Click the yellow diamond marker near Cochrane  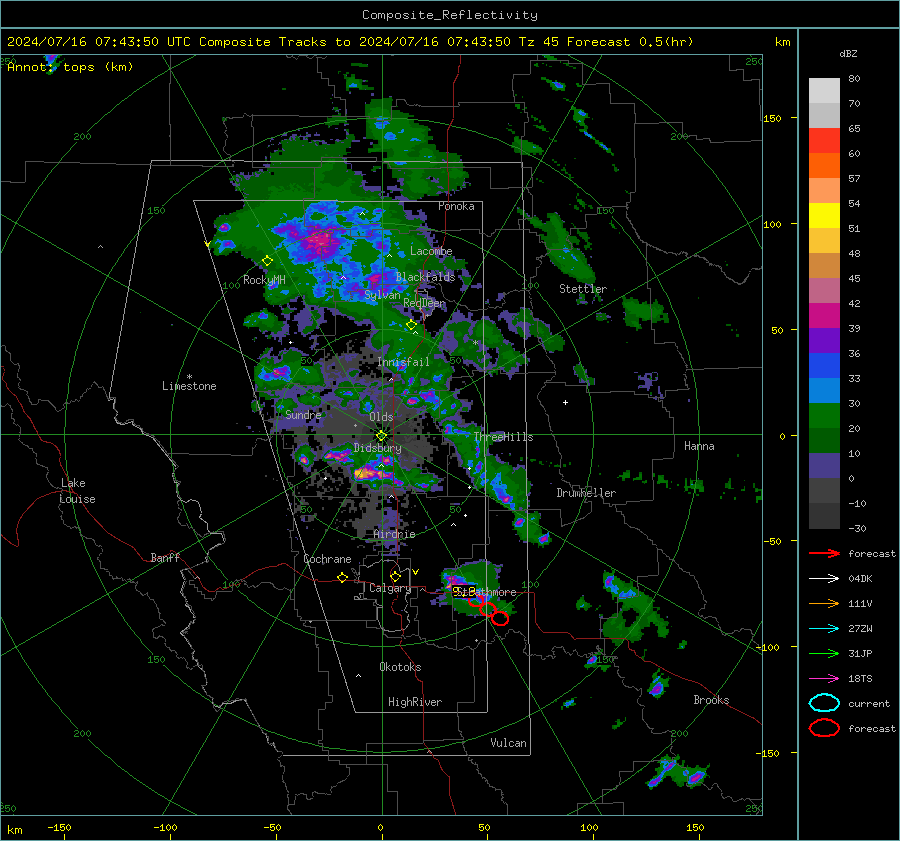(x=342, y=578)
